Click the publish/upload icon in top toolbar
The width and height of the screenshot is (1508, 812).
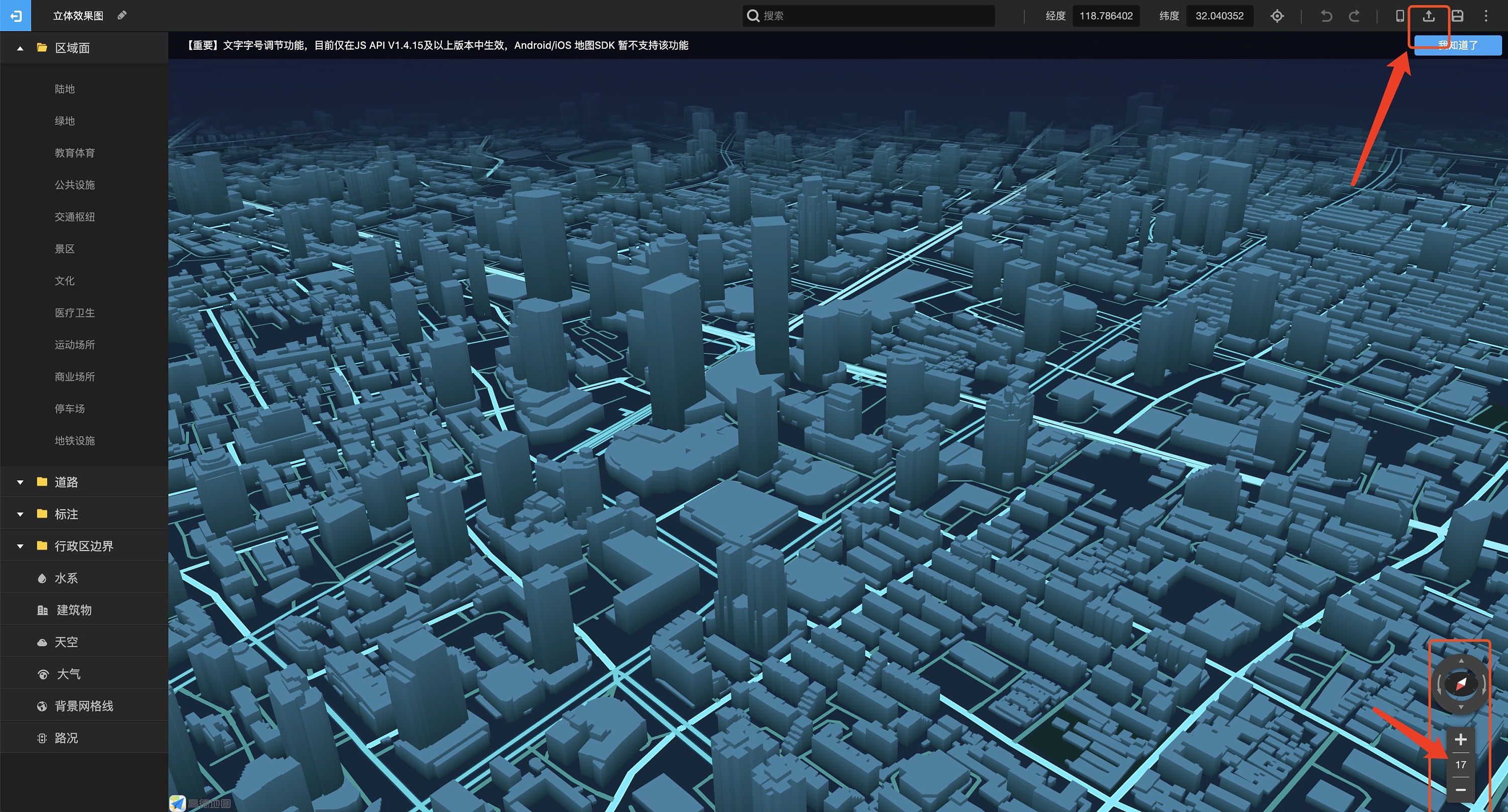(1429, 16)
